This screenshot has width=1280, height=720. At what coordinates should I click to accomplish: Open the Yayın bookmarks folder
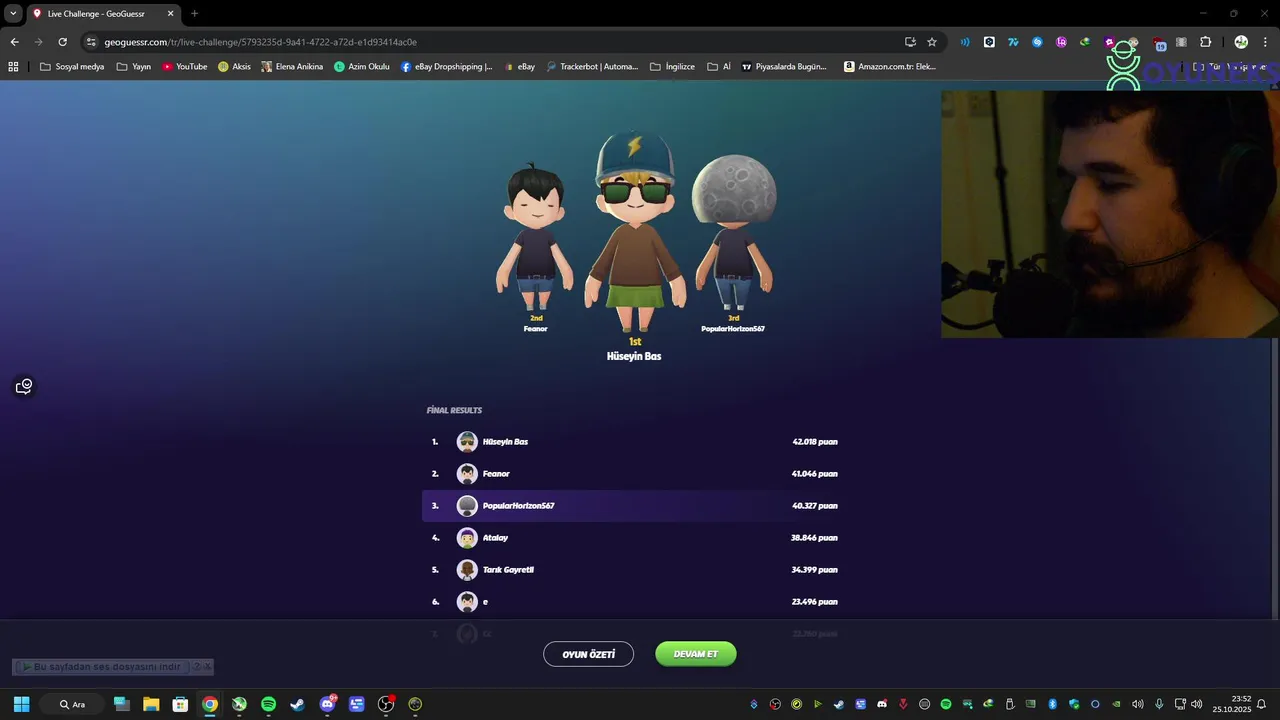coord(133,66)
